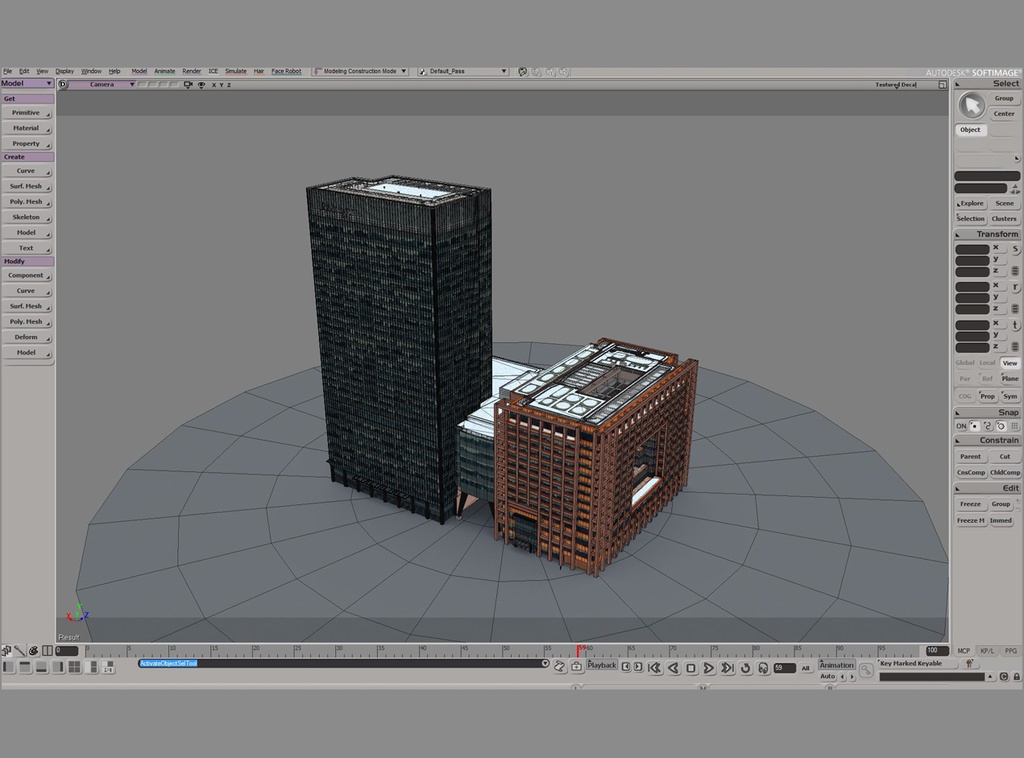Screen dimensions: 1024x758
Task: Enable grid snapping icon in Snap panel
Action: click(1014, 426)
